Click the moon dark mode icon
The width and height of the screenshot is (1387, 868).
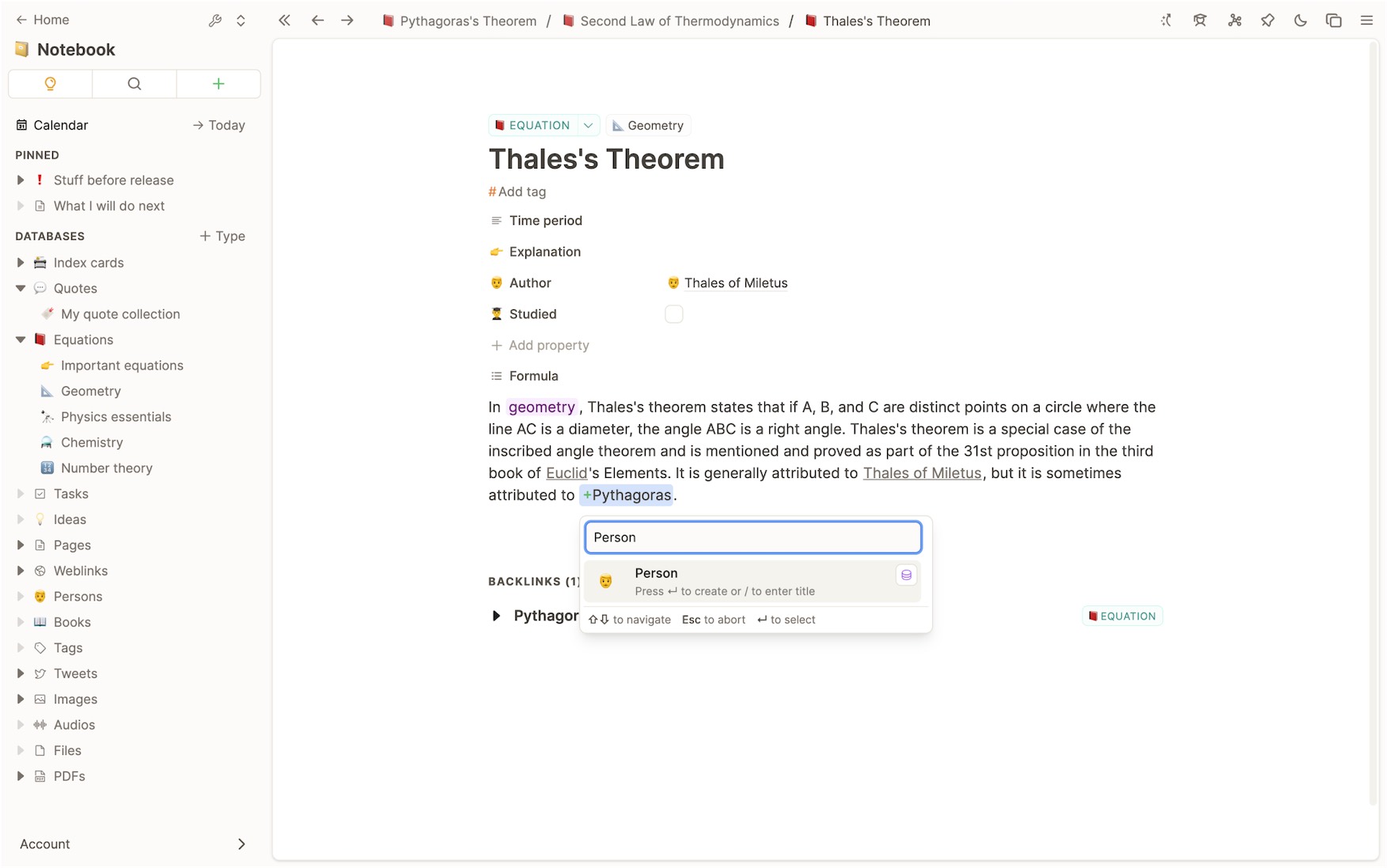[x=1301, y=21]
